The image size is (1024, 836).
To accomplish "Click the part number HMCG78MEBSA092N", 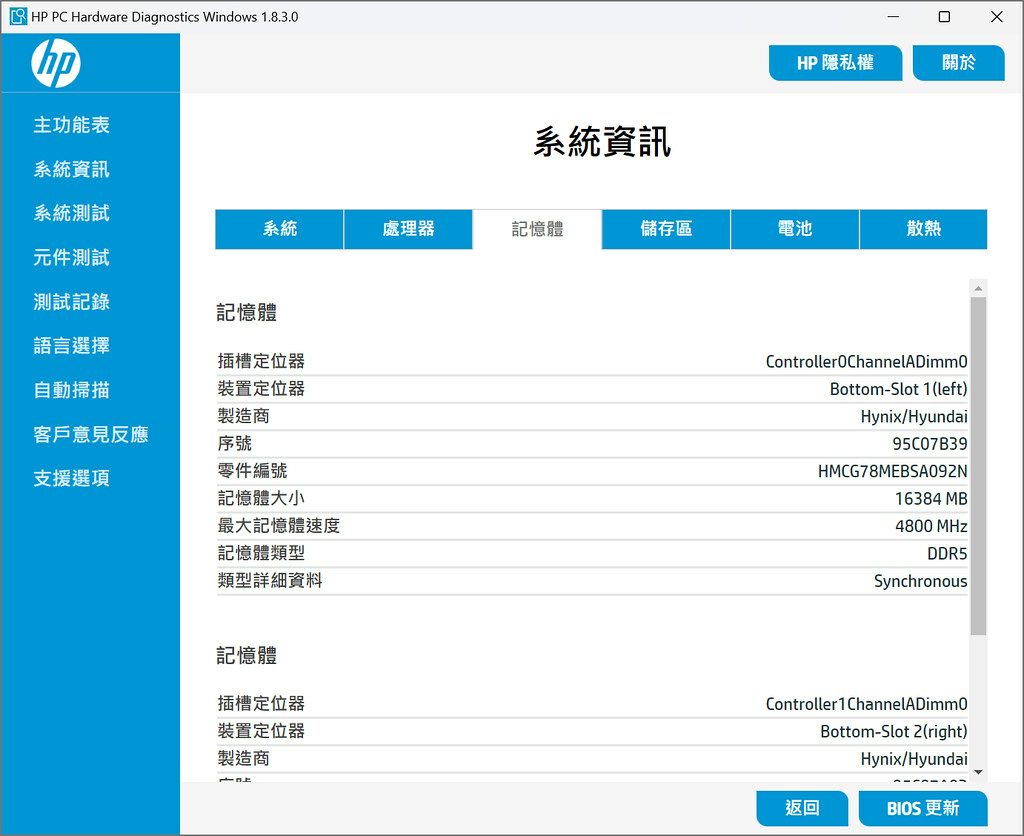I will pos(893,472).
